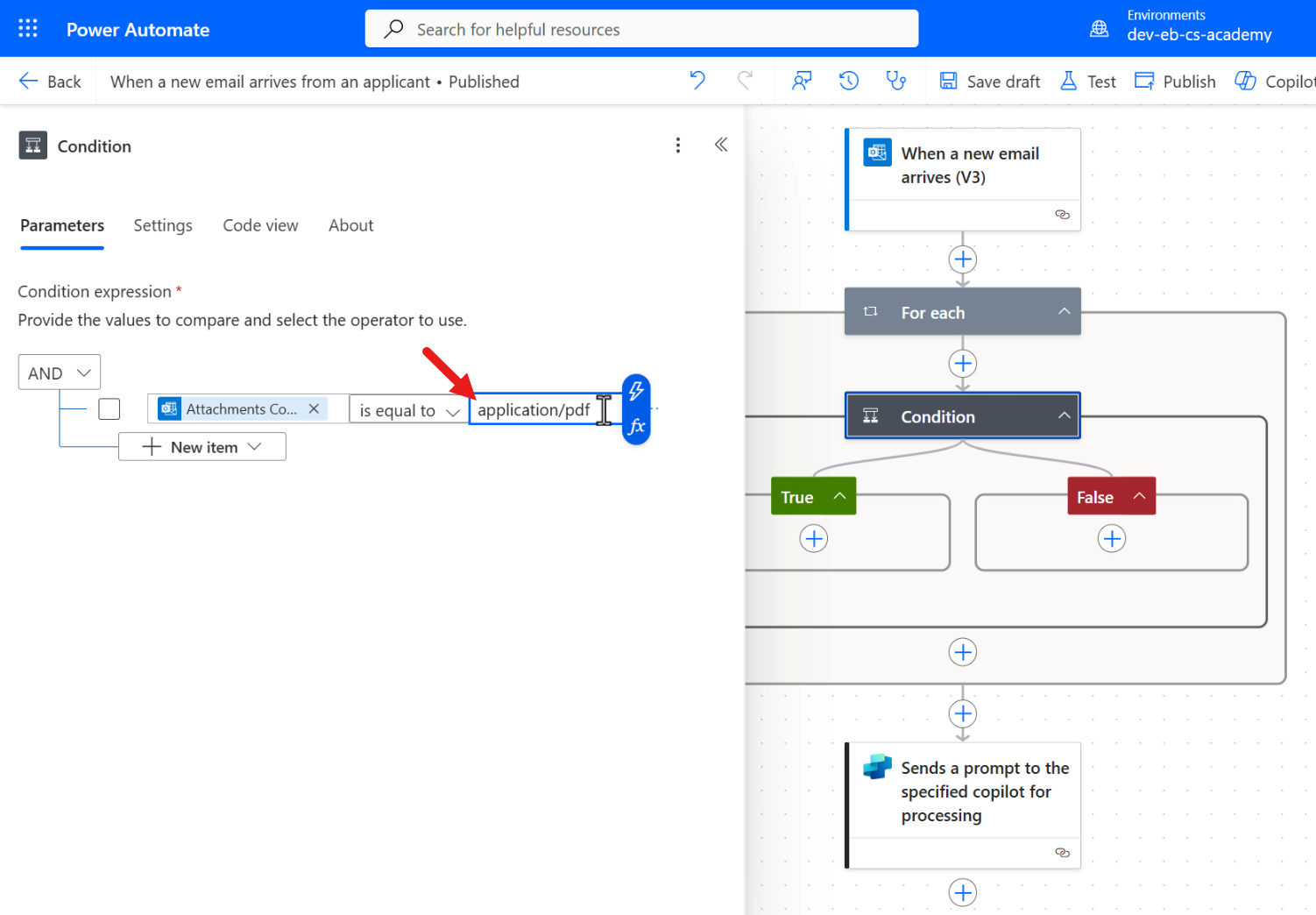Viewport: 1316px width, 915px height.
Task: Tick the condition row checkbox
Action: click(110, 409)
